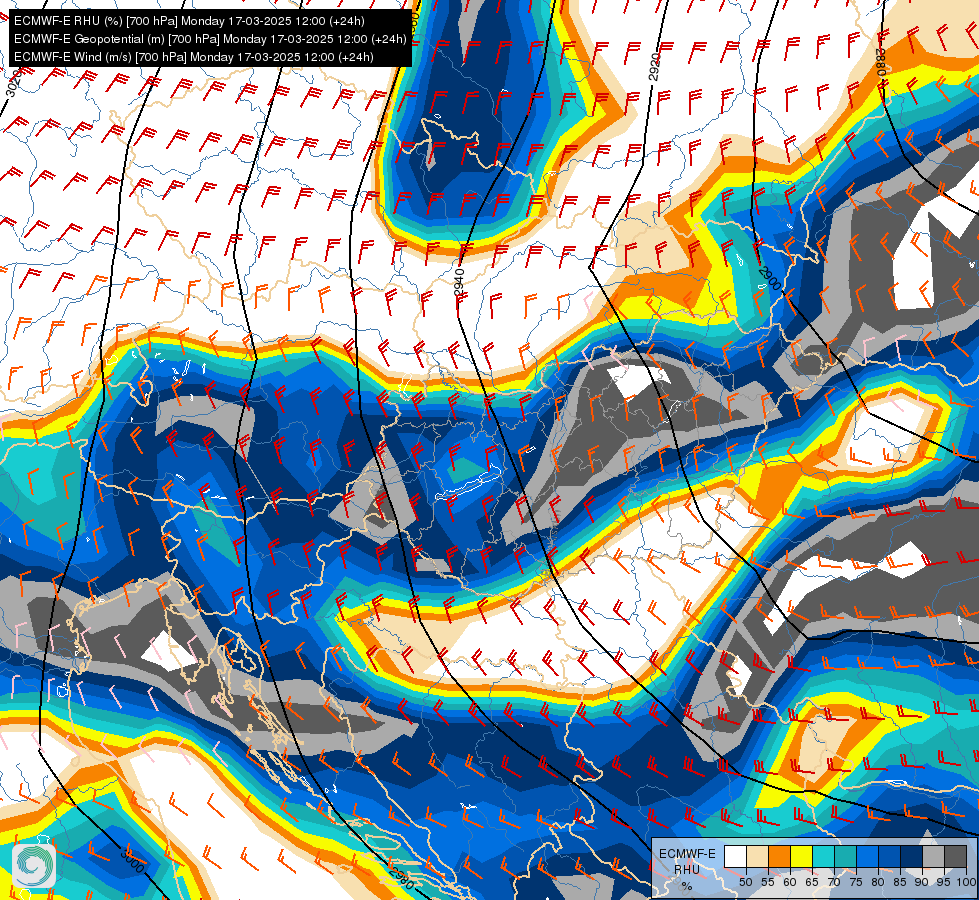
Task: Select the light gray 90–95% legend swatch
Action: pos(933,856)
